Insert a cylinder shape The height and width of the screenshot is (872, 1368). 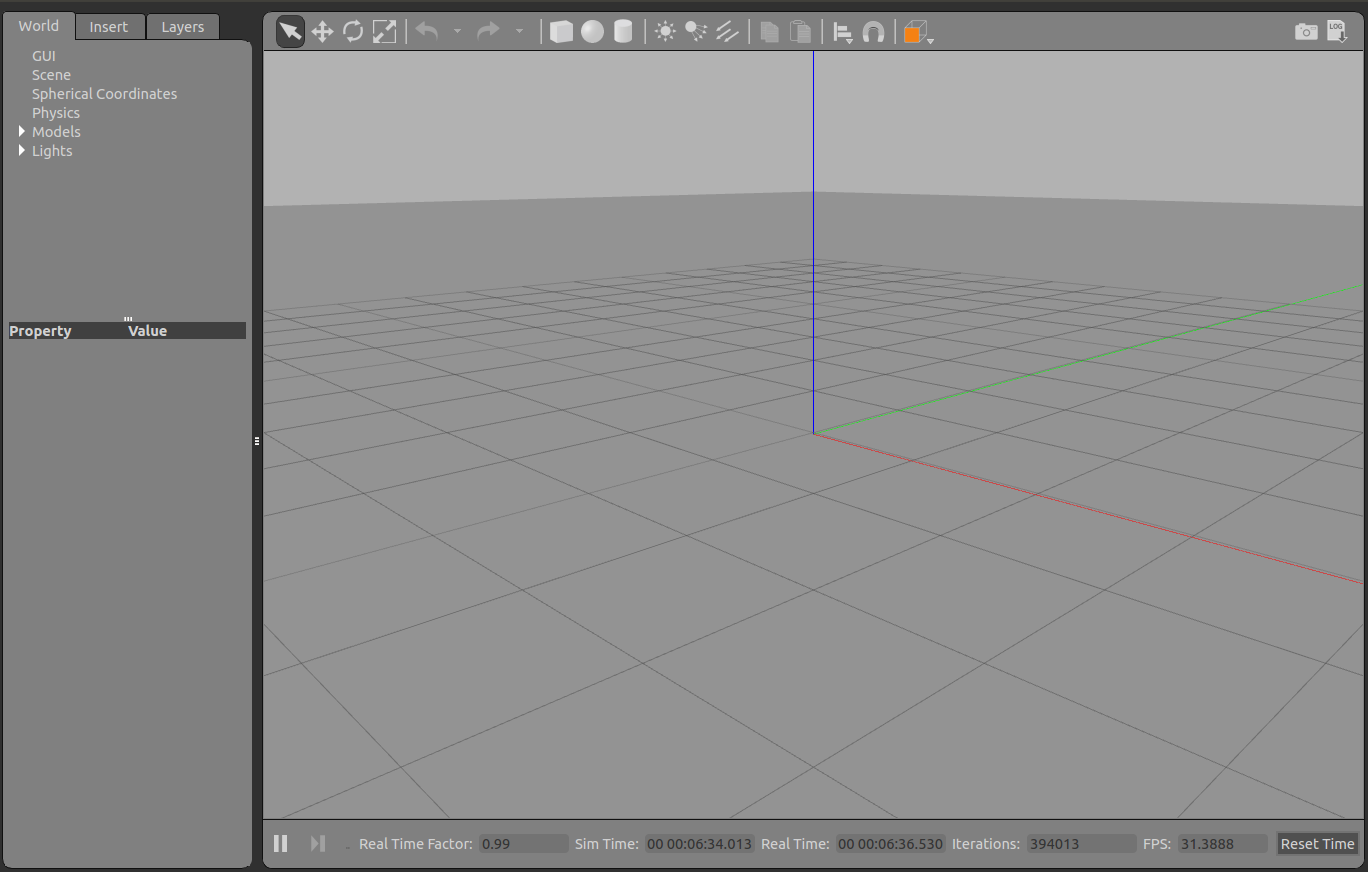[x=623, y=32]
